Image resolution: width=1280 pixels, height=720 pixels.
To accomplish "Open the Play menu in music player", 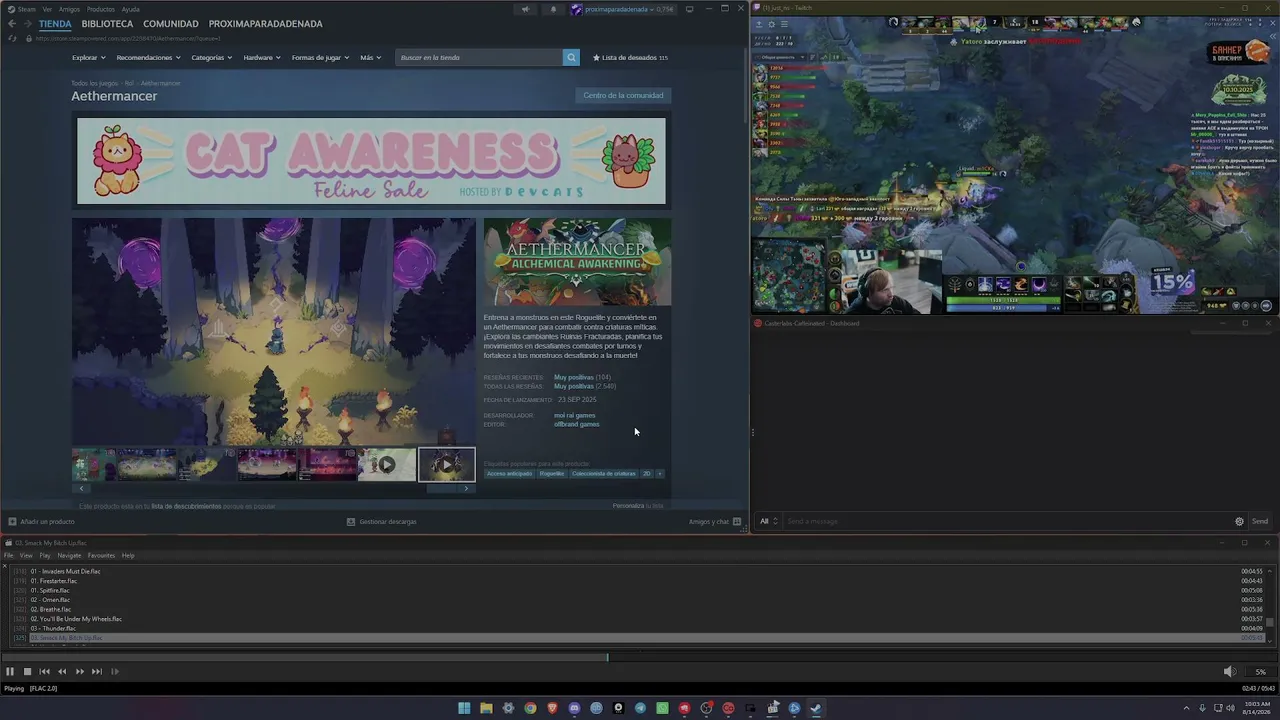I will 45,555.
